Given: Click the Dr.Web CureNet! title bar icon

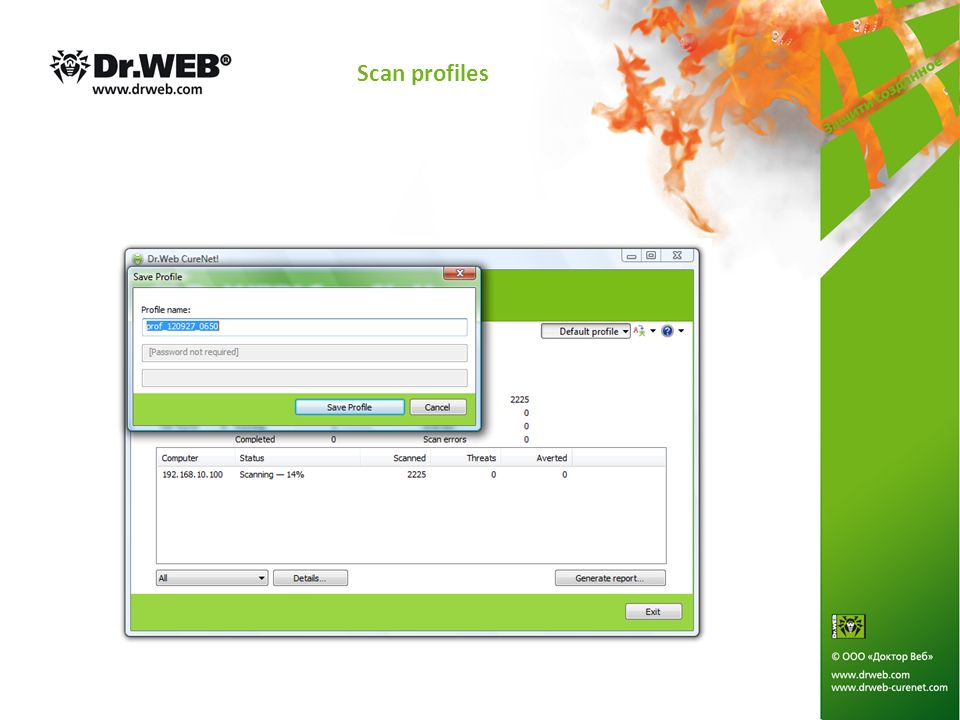Looking at the screenshot, I should tap(138, 259).
